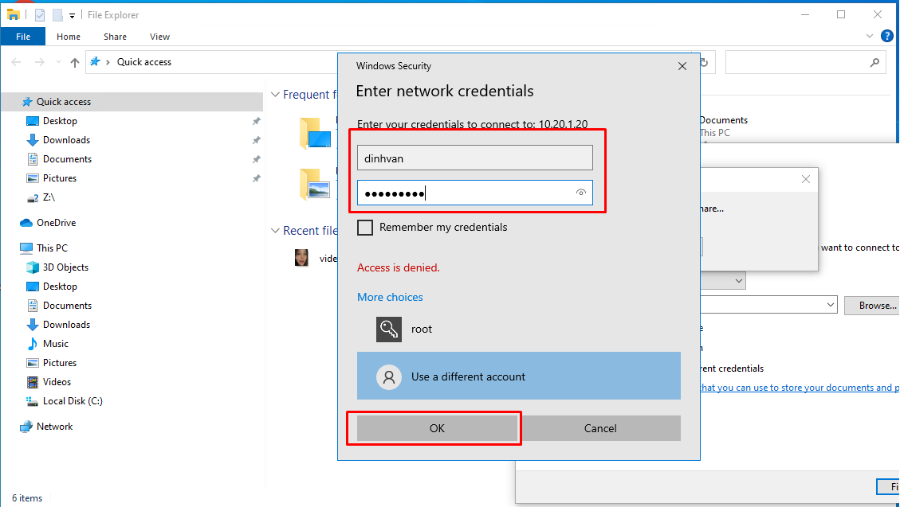The width and height of the screenshot is (900, 507).
Task: Click the pin icon next to Documents
Action: pos(256,159)
